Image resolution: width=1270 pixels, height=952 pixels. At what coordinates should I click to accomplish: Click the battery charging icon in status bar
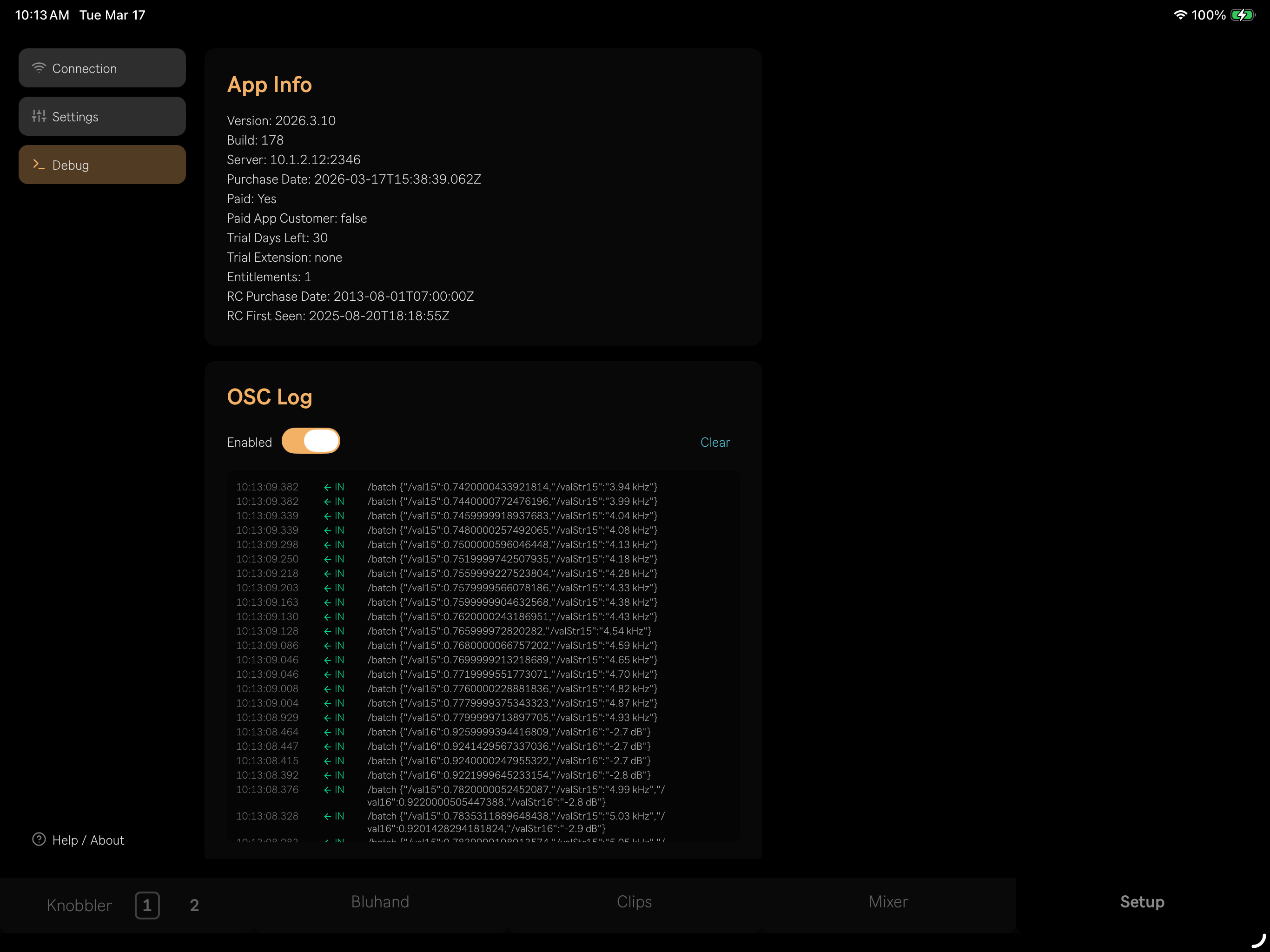point(1243,15)
